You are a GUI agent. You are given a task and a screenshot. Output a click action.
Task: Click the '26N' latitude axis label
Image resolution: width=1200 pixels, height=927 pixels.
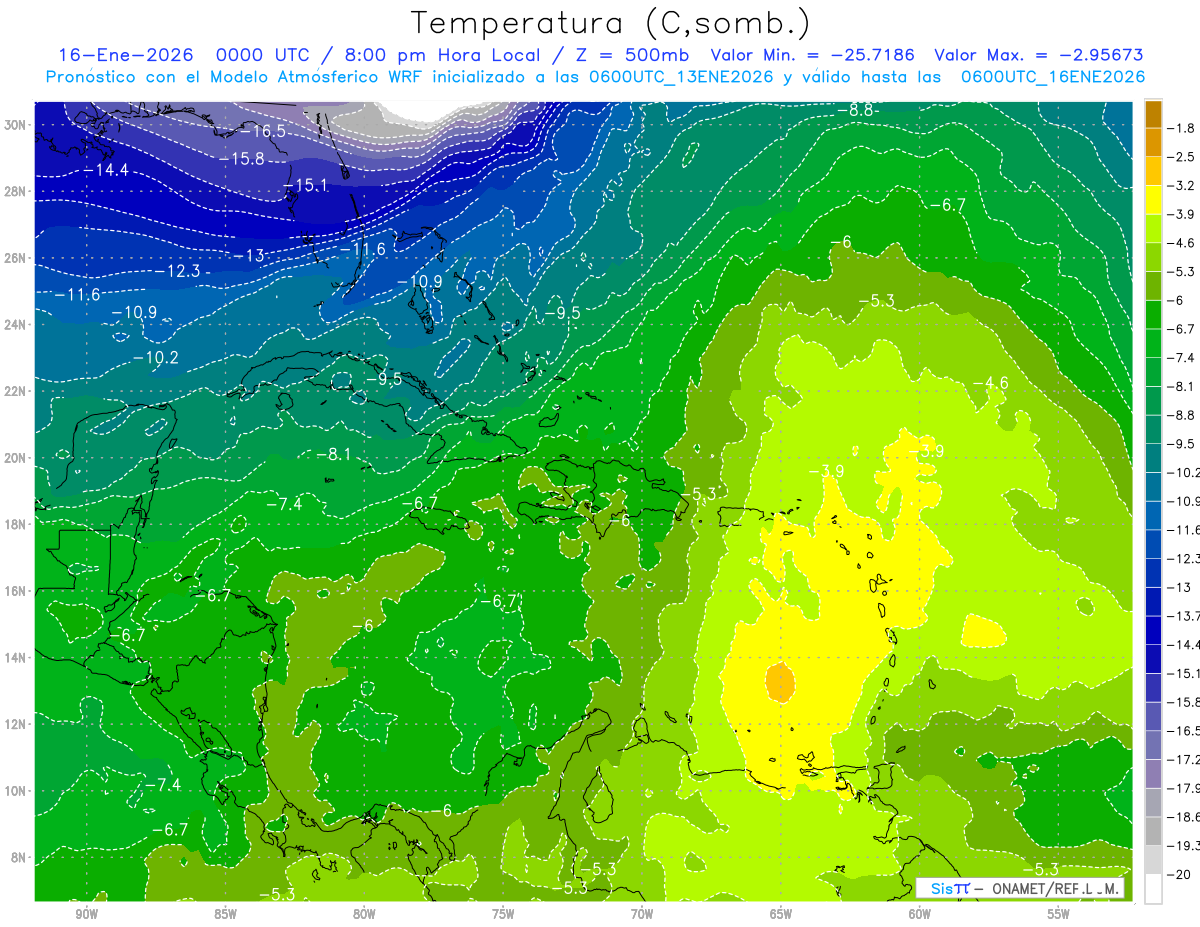point(15,258)
